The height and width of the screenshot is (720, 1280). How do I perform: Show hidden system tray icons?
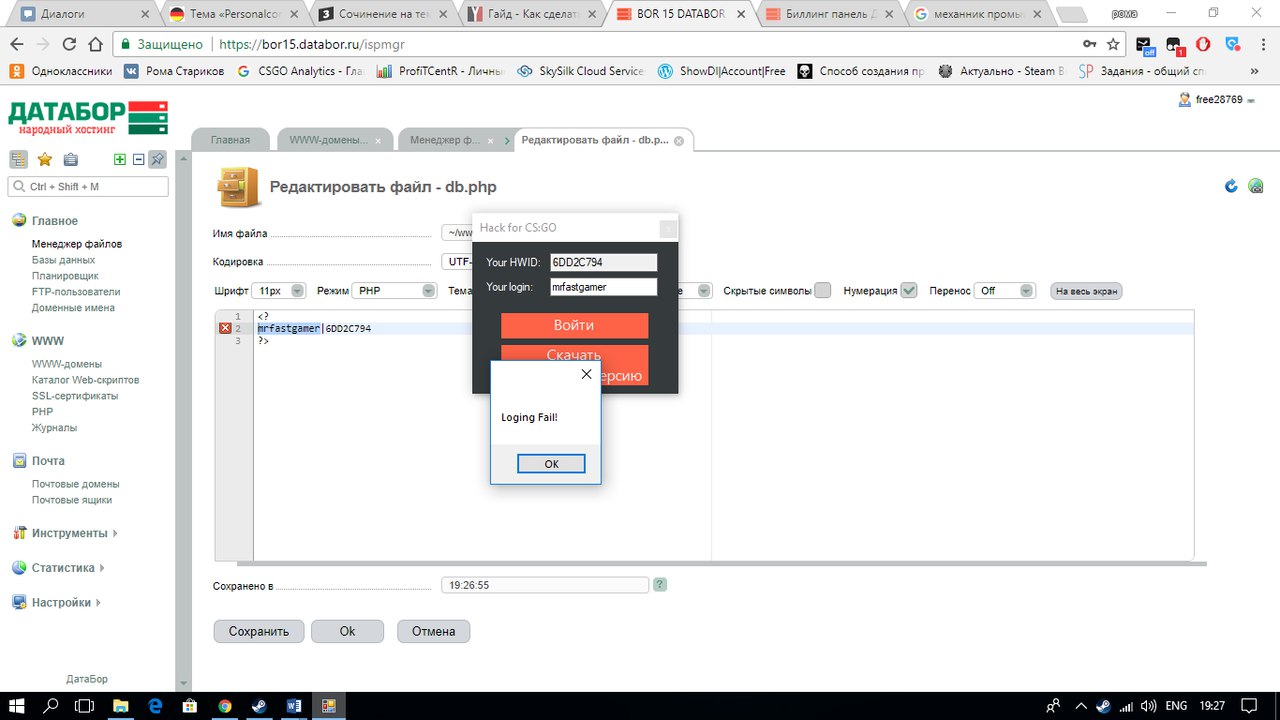coord(1081,705)
